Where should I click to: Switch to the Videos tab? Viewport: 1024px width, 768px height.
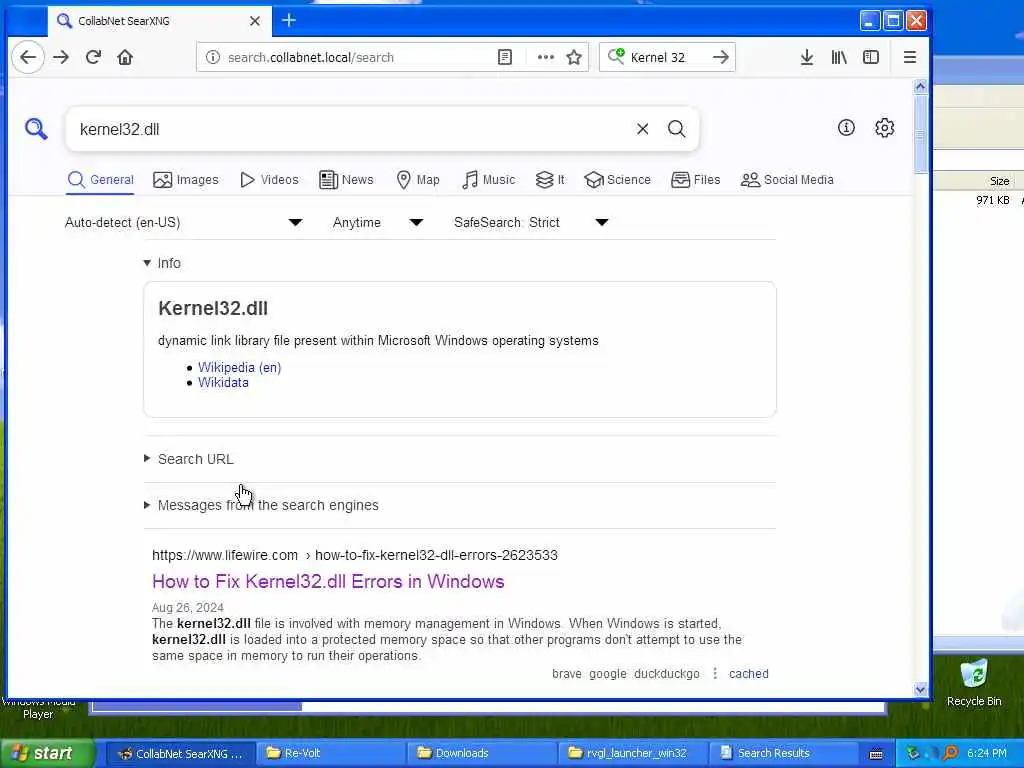click(x=269, y=180)
